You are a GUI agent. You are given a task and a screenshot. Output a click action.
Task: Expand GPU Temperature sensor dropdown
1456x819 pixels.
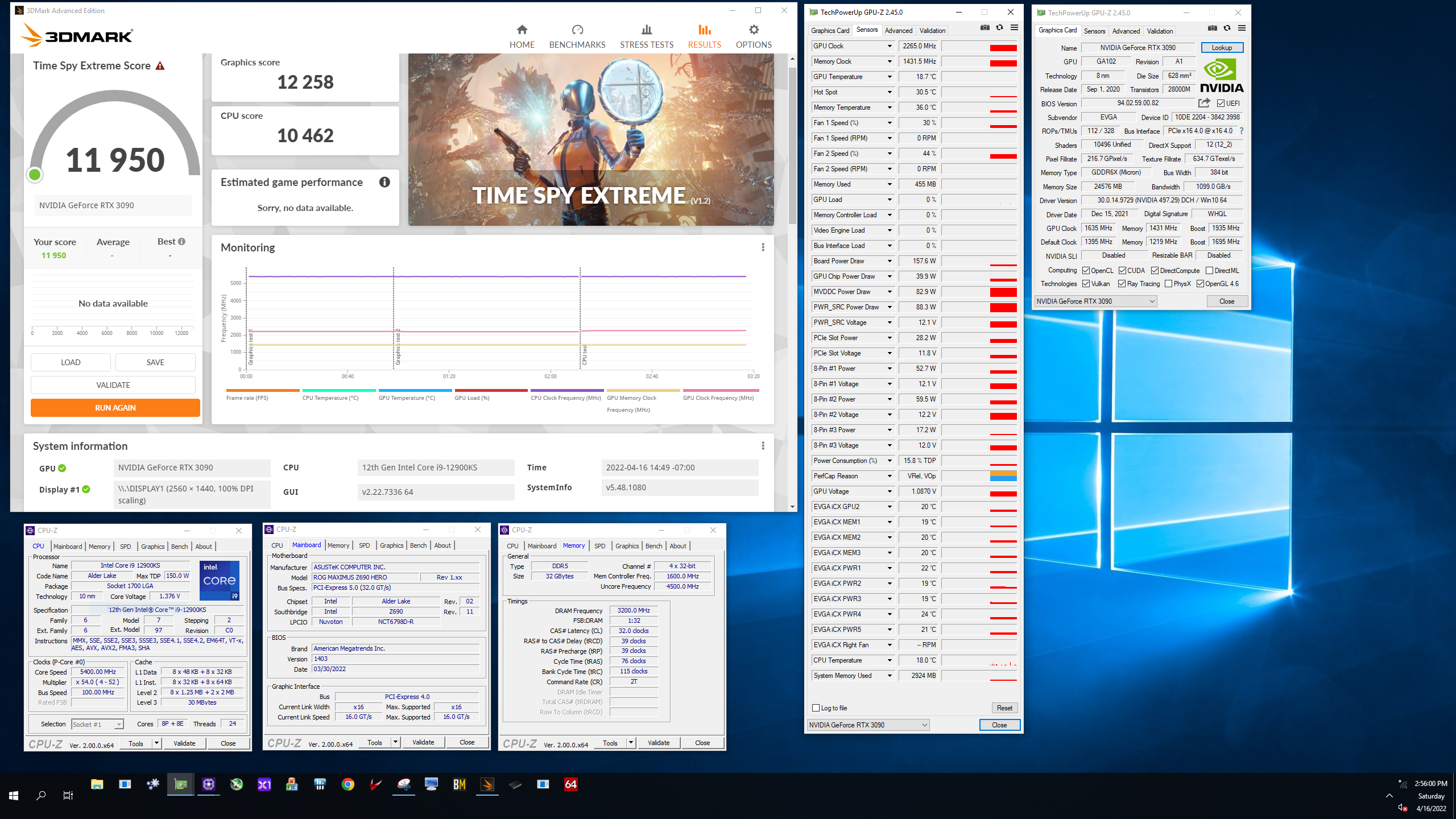[890, 77]
